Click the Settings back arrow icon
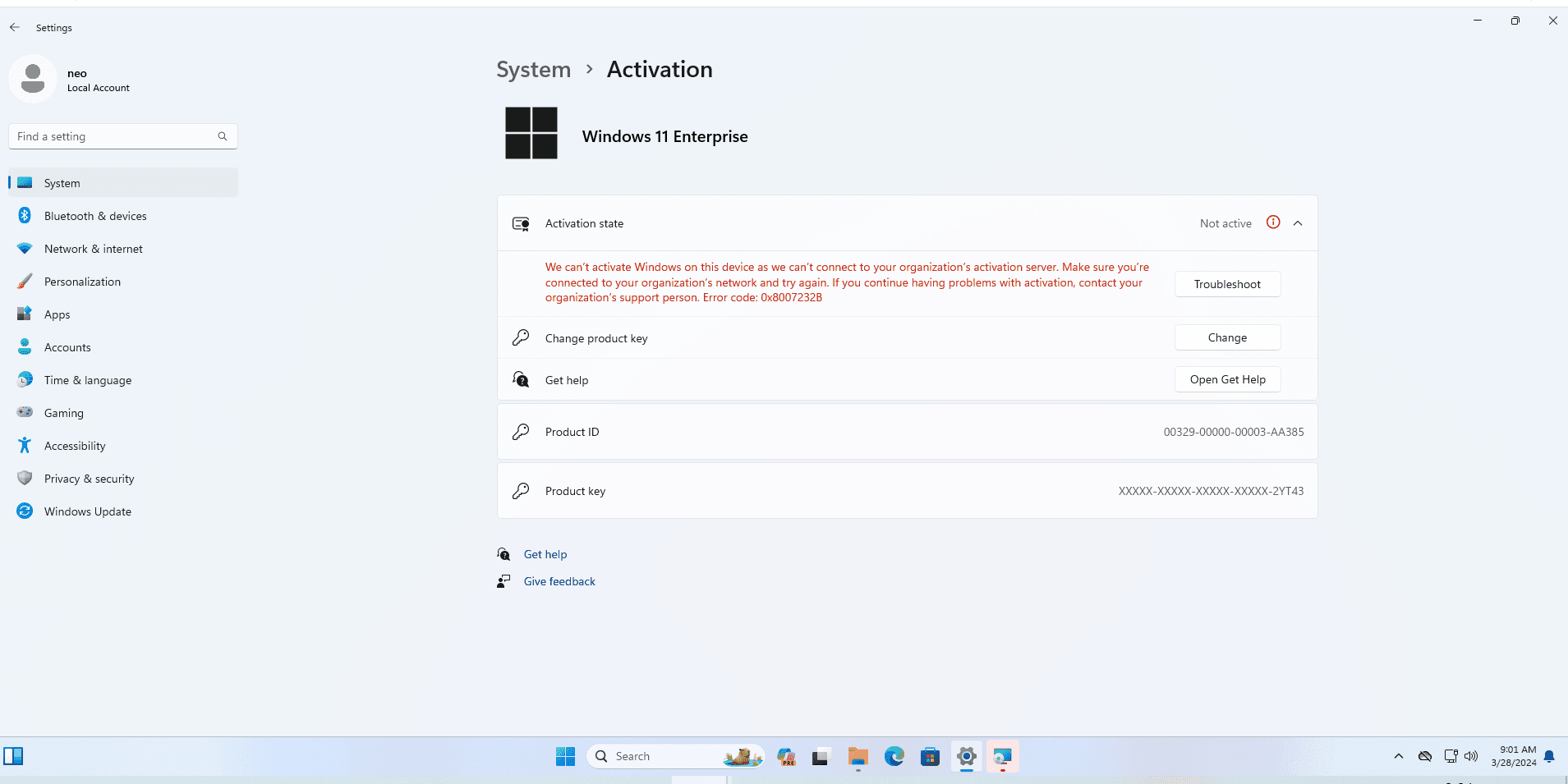The image size is (1568, 784). point(15,27)
